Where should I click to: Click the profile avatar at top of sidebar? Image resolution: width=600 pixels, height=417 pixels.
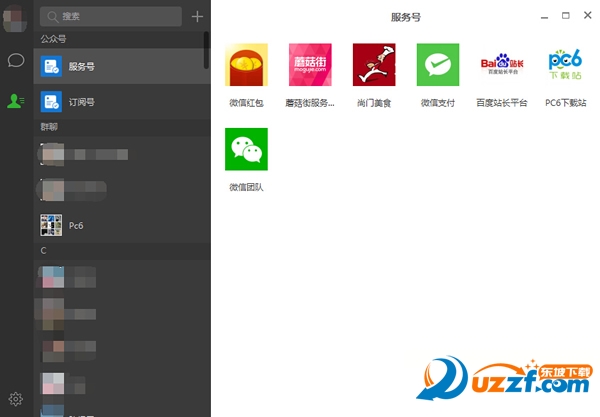click(15, 18)
